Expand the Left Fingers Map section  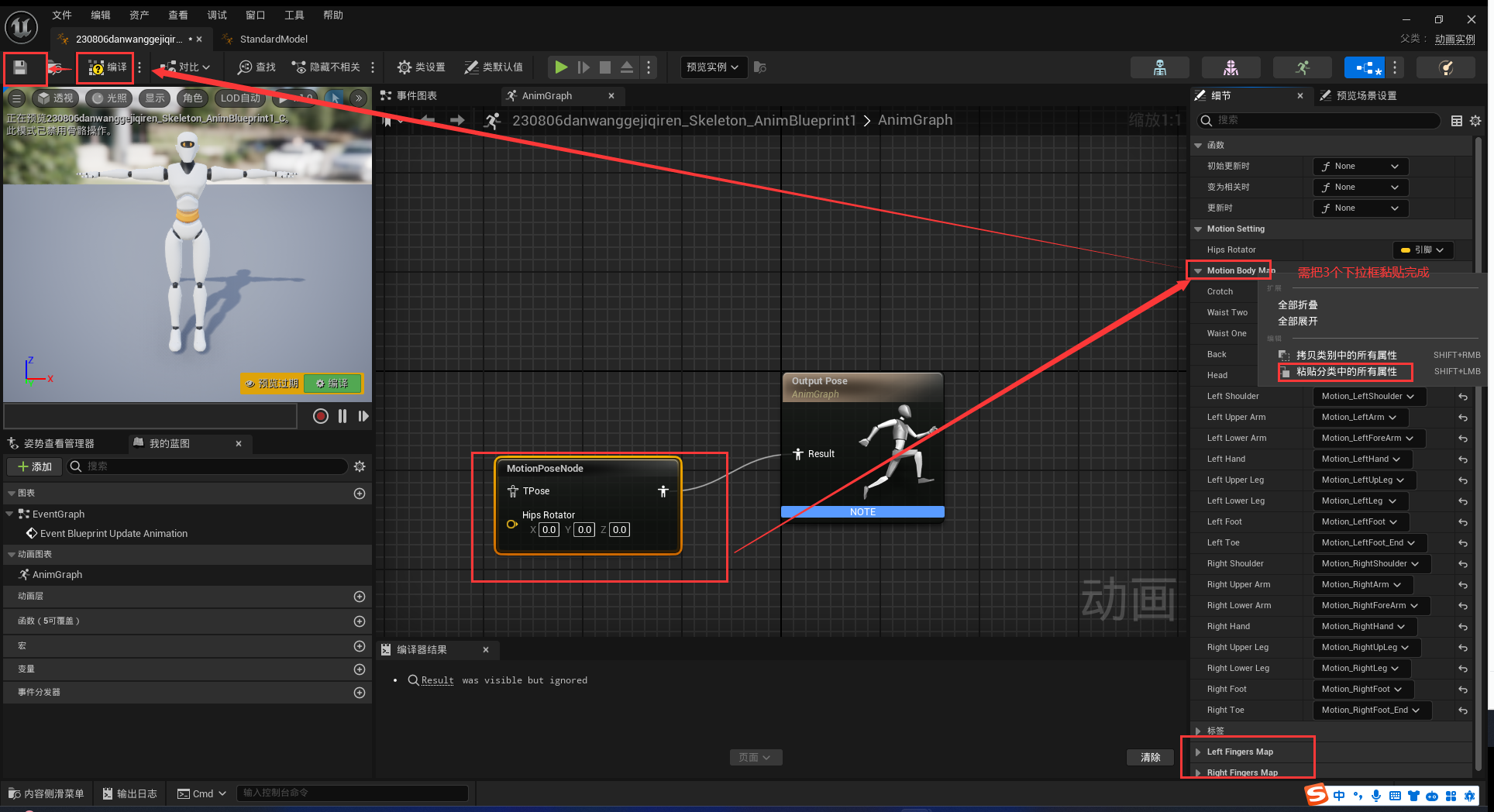pyautogui.click(x=1199, y=752)
